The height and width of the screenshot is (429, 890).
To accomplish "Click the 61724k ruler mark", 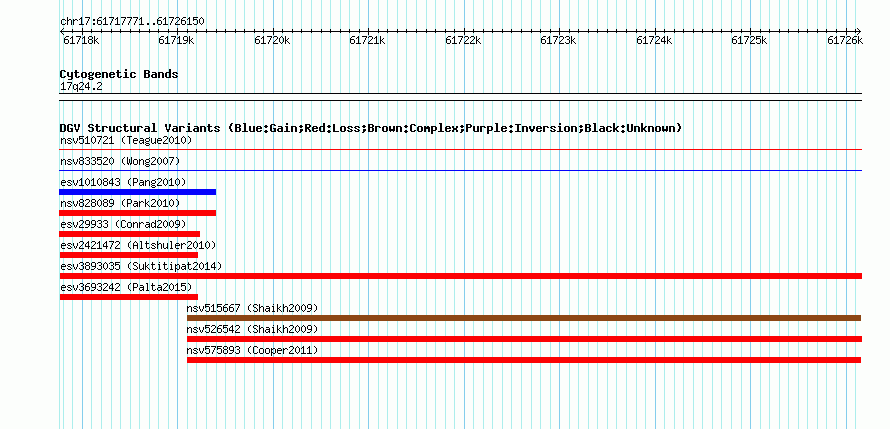I will (654, 40).
